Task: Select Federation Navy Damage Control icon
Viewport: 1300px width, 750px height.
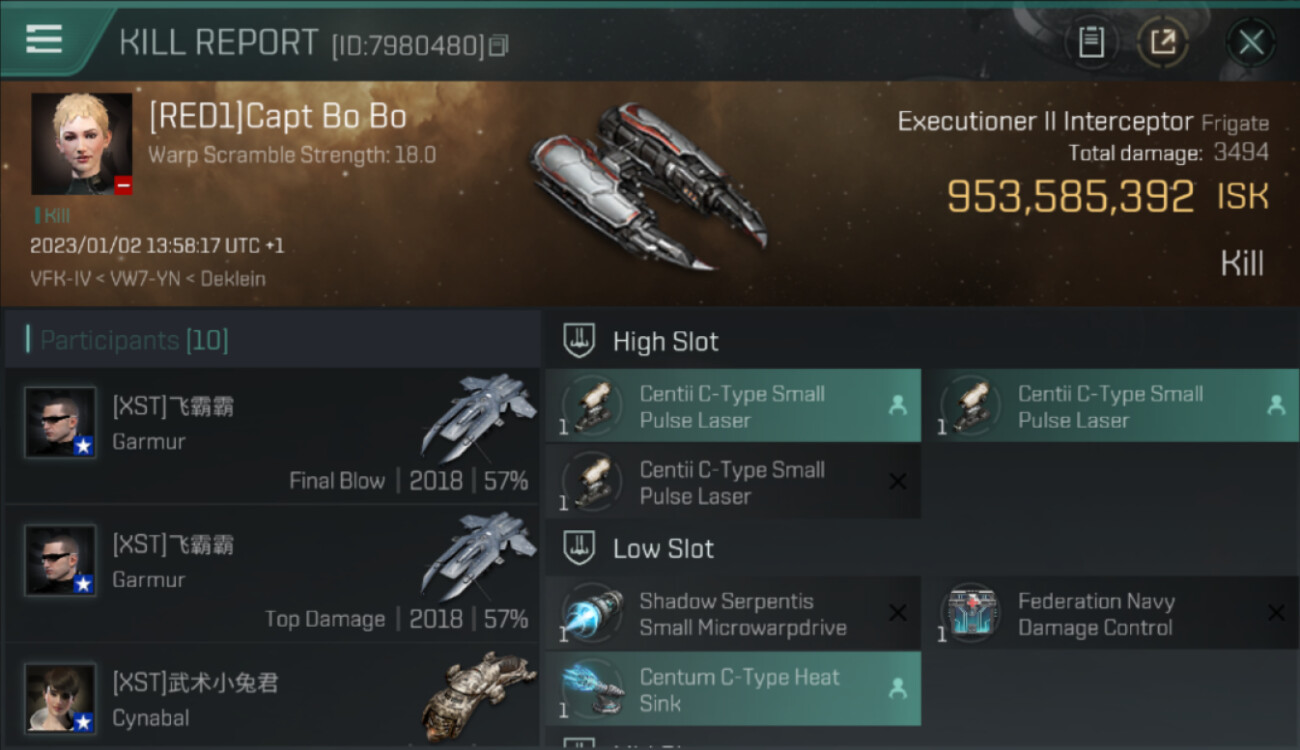Action: 970,614
